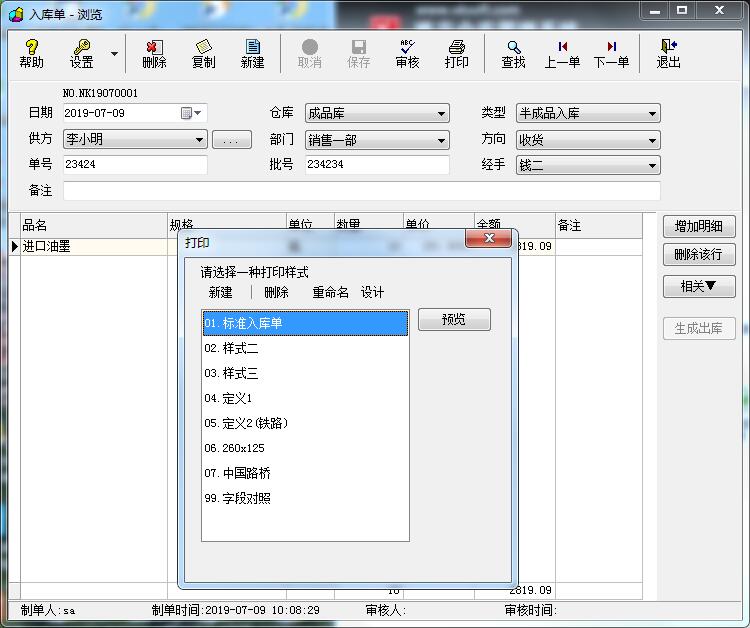Open the 仓库 warehouse dropdown
The height and width of the screenshot is (628, 750).
441,114
